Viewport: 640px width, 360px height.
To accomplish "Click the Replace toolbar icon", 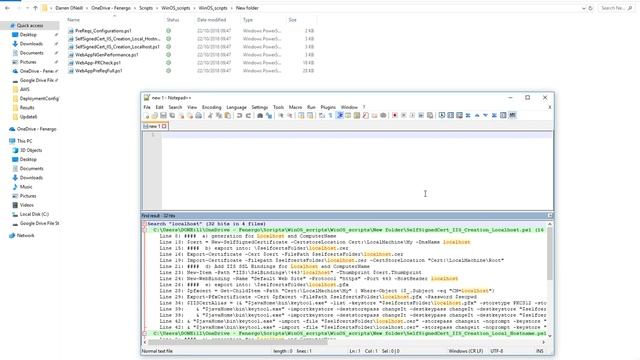I will pyautogui.click(x=269, y=116).
